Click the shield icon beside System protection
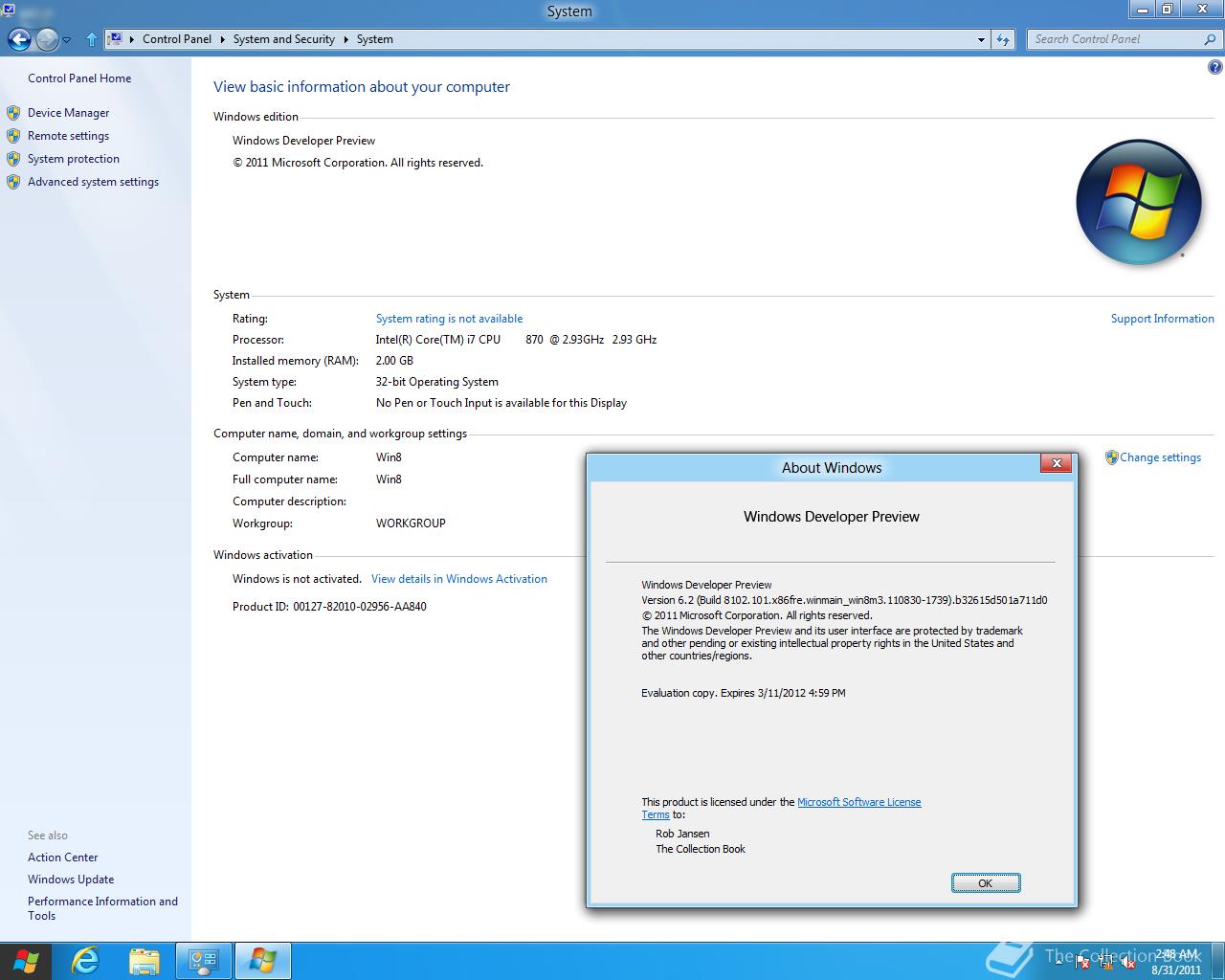The height and width of the screenshot is (980, 1225). (x=13, y=159)
